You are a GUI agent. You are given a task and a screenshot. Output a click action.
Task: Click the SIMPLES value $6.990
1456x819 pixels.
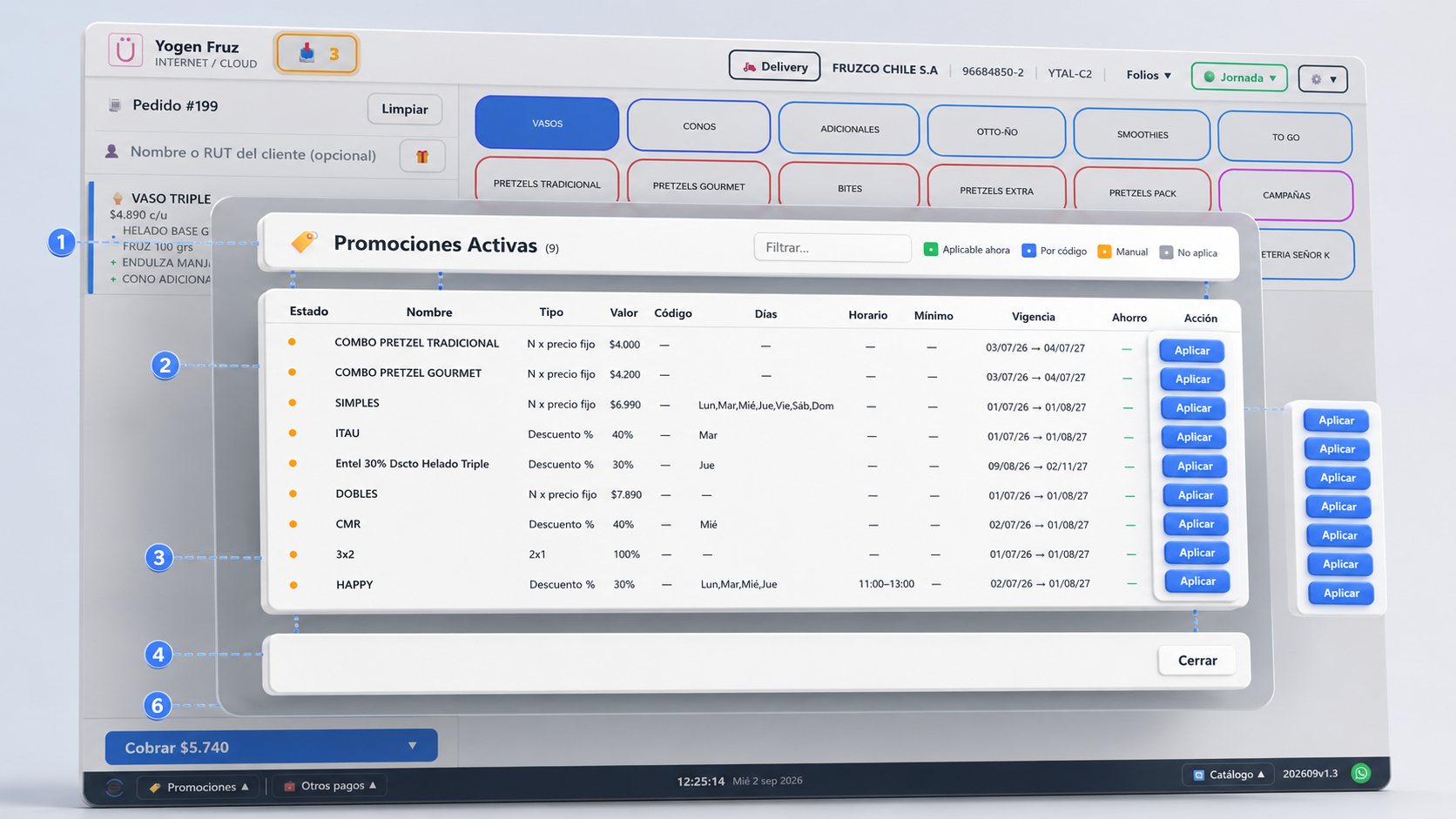pyautogui.click(x=625, y=405)
